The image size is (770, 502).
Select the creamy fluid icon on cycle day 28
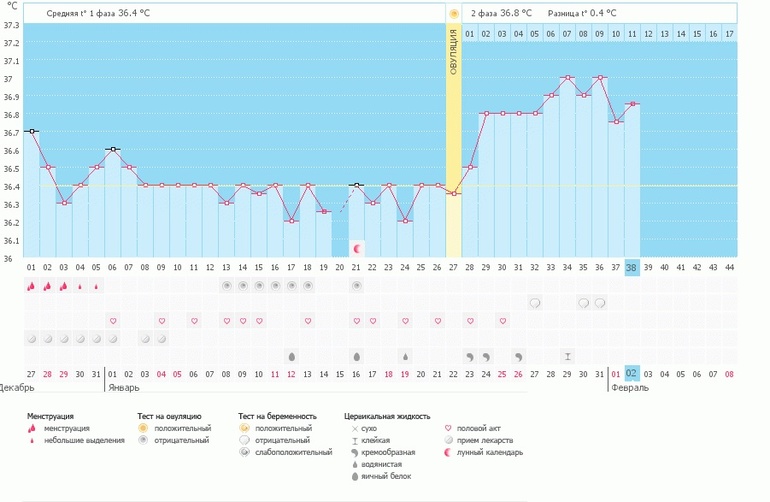[470, 356]
